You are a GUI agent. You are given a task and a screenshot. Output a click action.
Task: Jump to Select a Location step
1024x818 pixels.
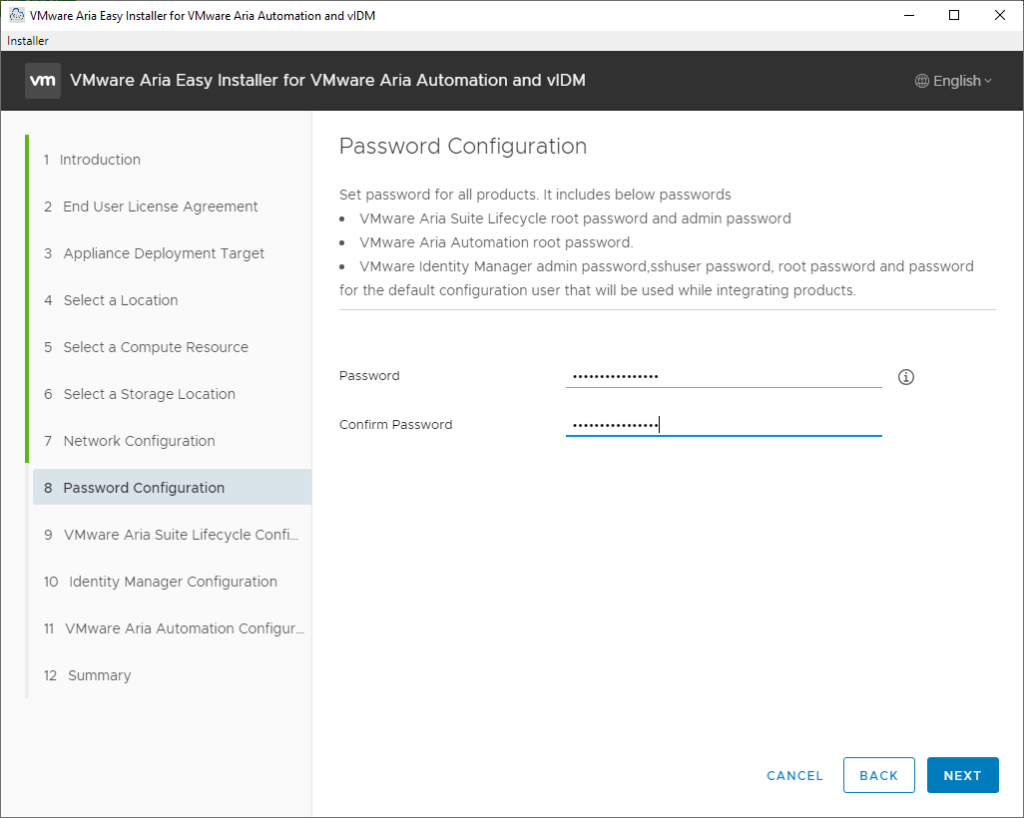(120, 301)
